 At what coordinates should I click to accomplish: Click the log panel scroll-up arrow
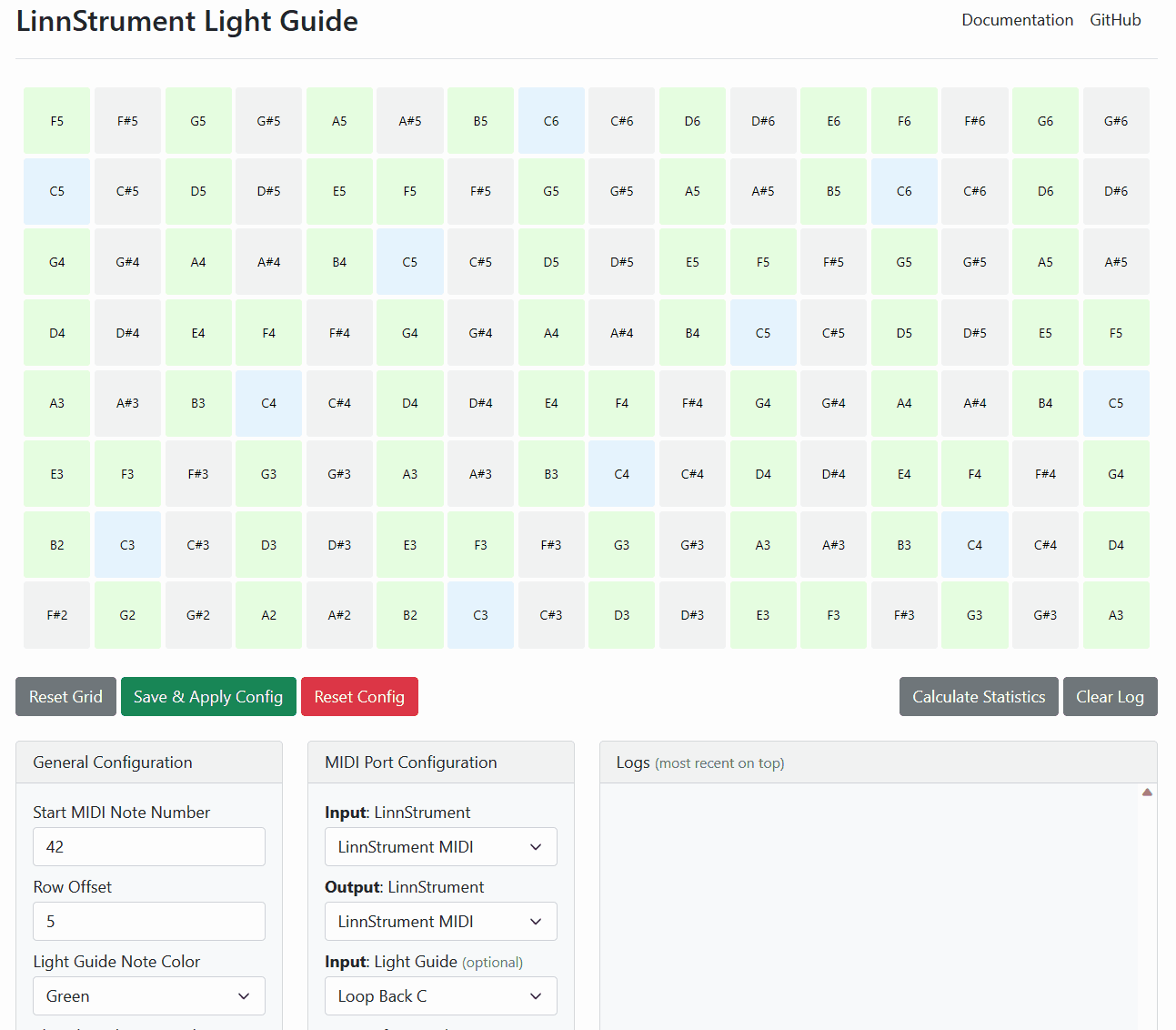[1147, 793]
